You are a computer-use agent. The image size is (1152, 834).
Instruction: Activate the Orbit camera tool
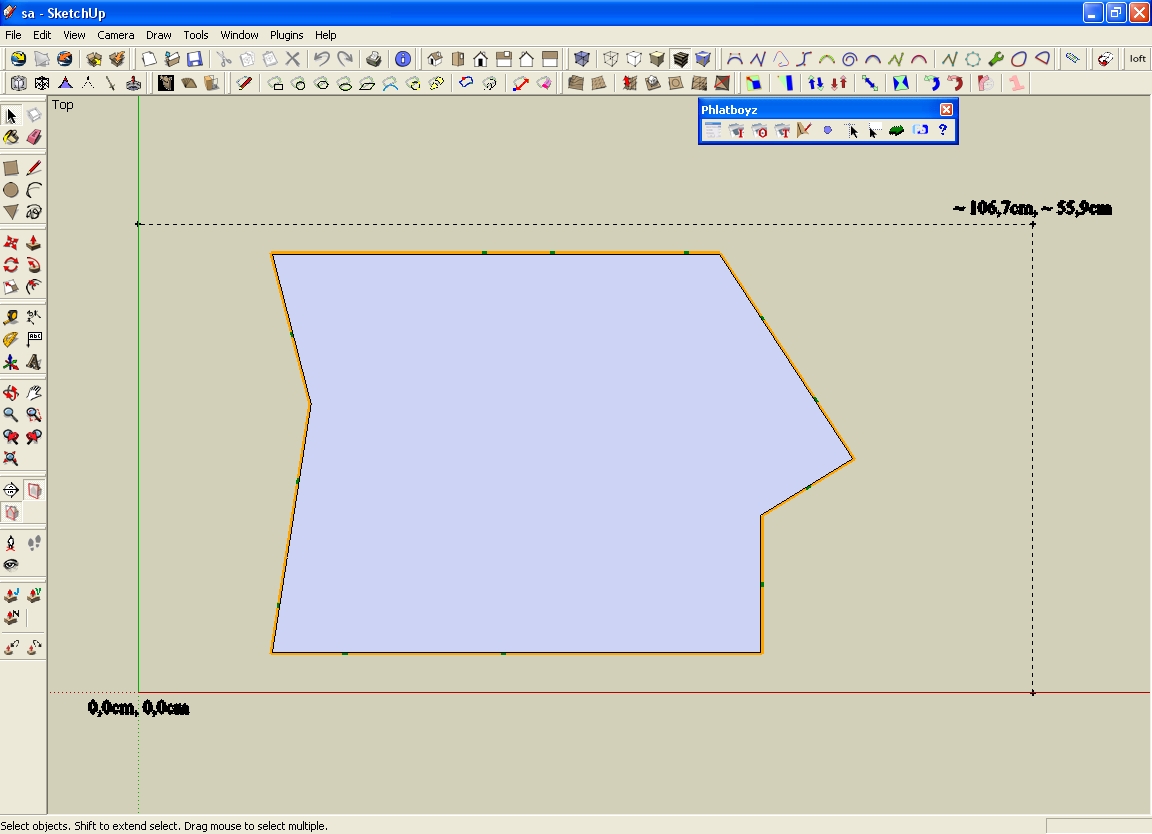[x=11, y=393]
